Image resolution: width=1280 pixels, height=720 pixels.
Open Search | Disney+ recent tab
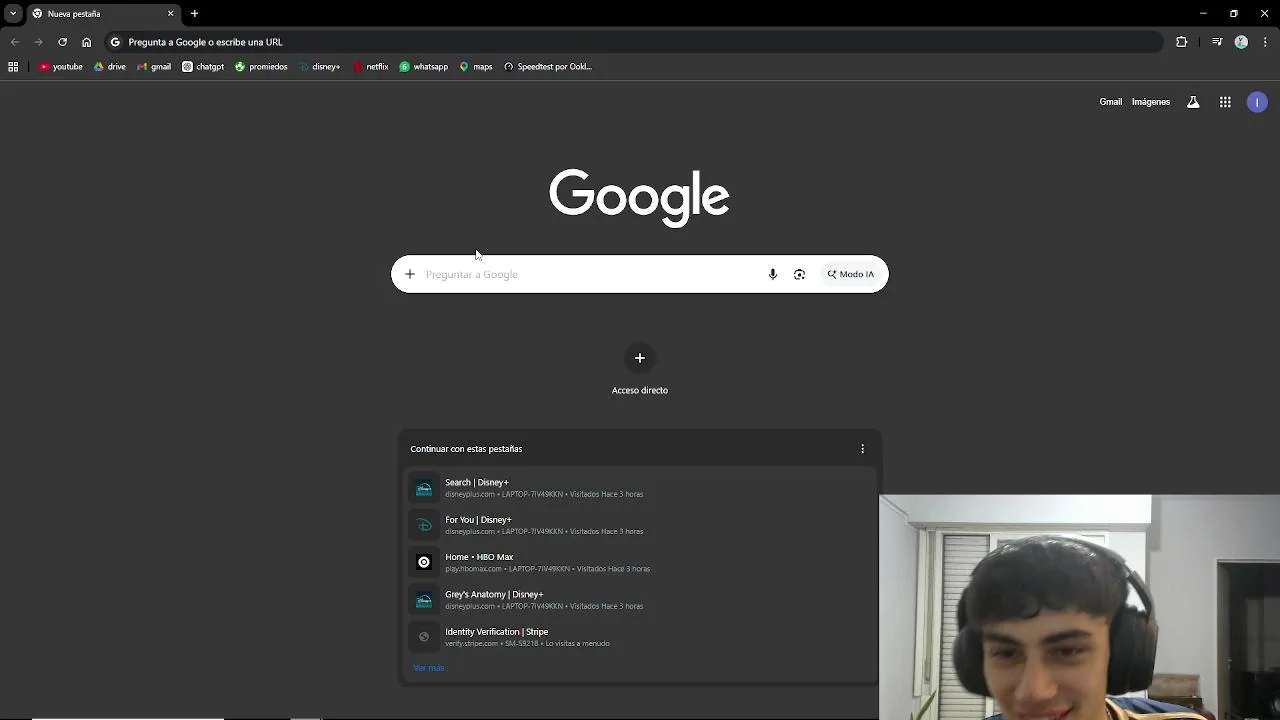pos(640,487)
